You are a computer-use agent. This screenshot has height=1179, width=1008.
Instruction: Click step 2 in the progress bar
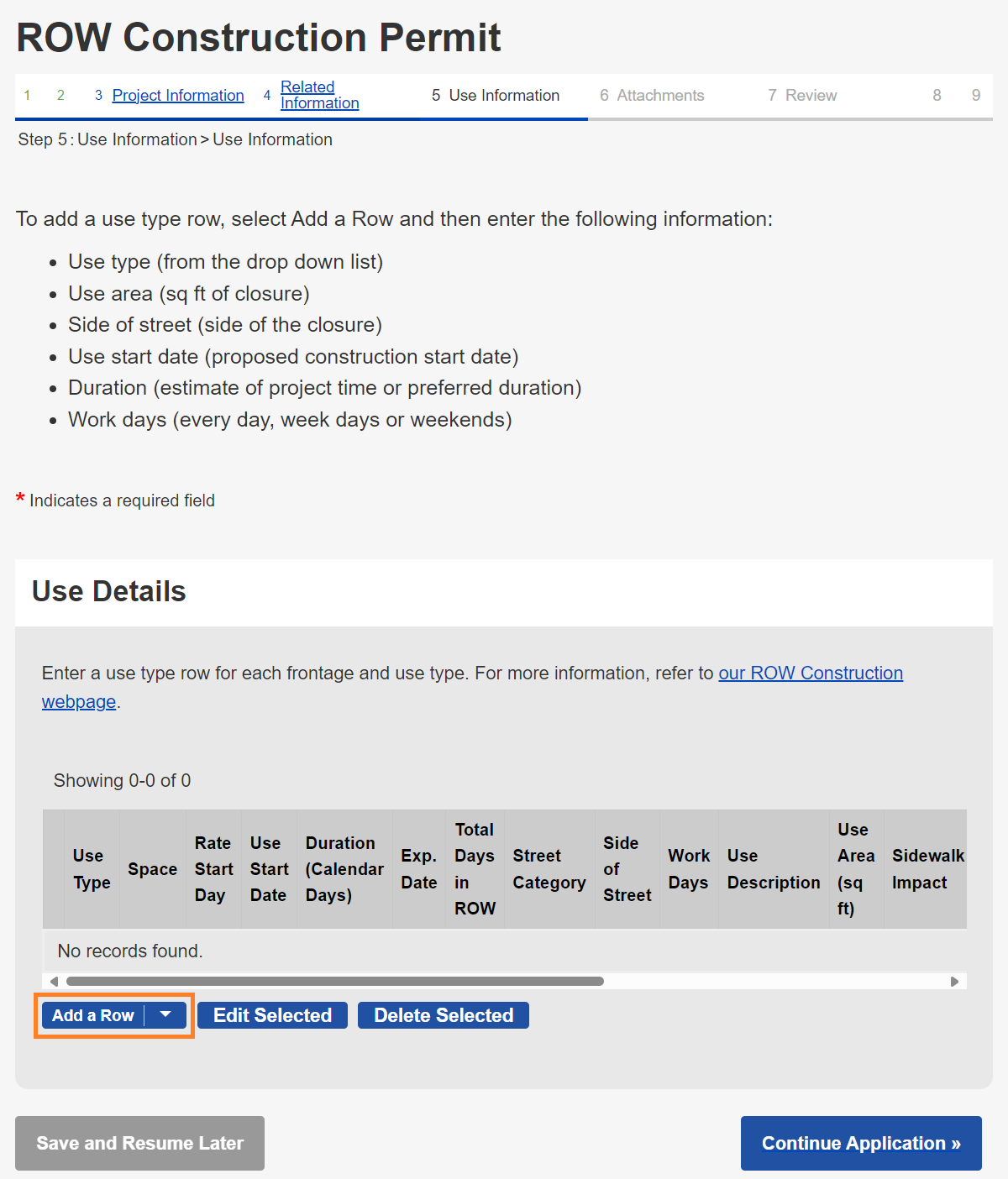[60, 96]
